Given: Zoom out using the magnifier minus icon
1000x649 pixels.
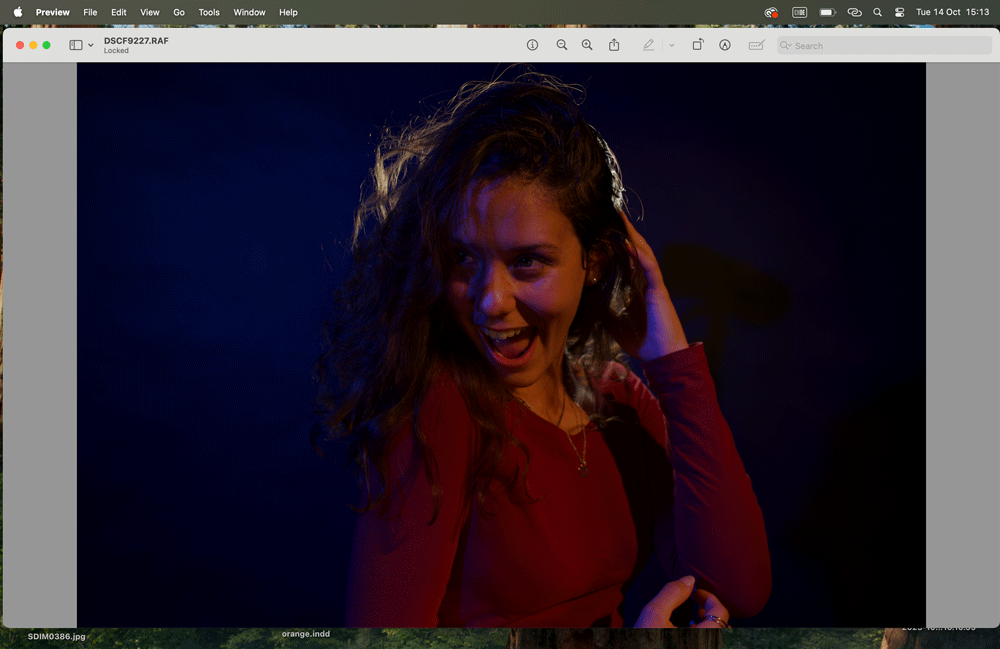Looking at the screenshot, I should tap(562, 44).
